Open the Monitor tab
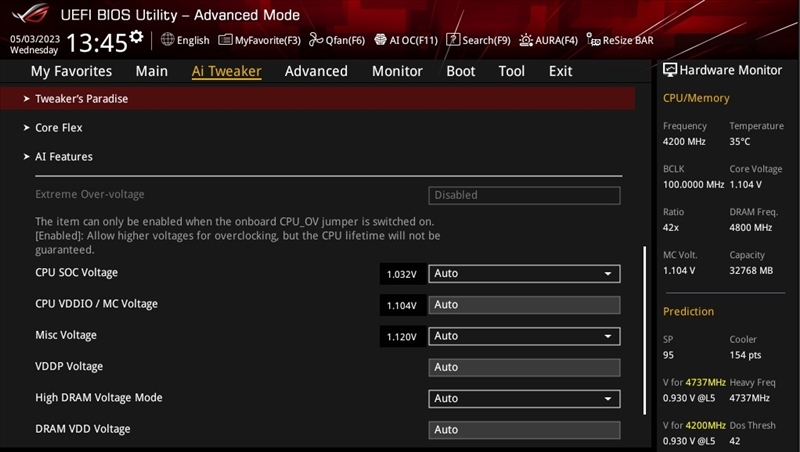This screenshot has width=800, height=452. (x=397, y=71)
